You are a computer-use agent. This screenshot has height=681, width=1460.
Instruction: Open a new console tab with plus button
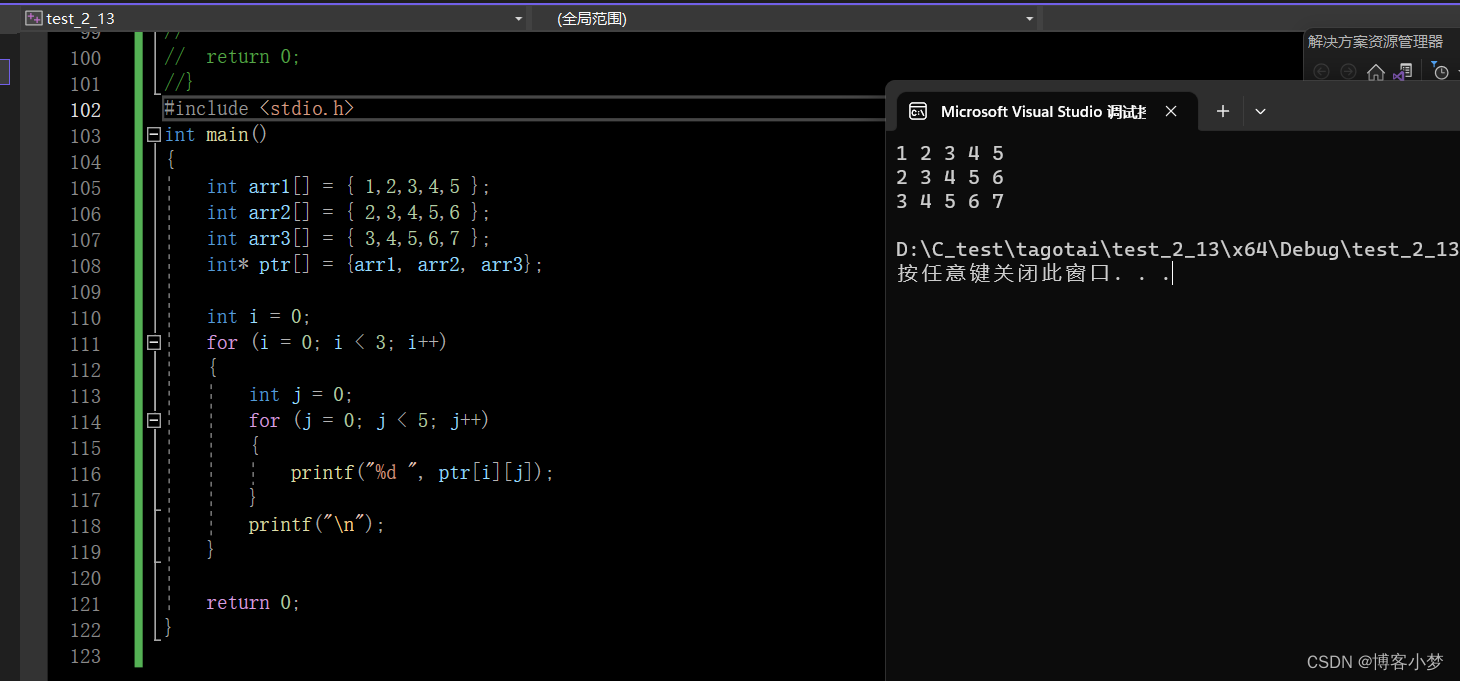pos(1222,111)
